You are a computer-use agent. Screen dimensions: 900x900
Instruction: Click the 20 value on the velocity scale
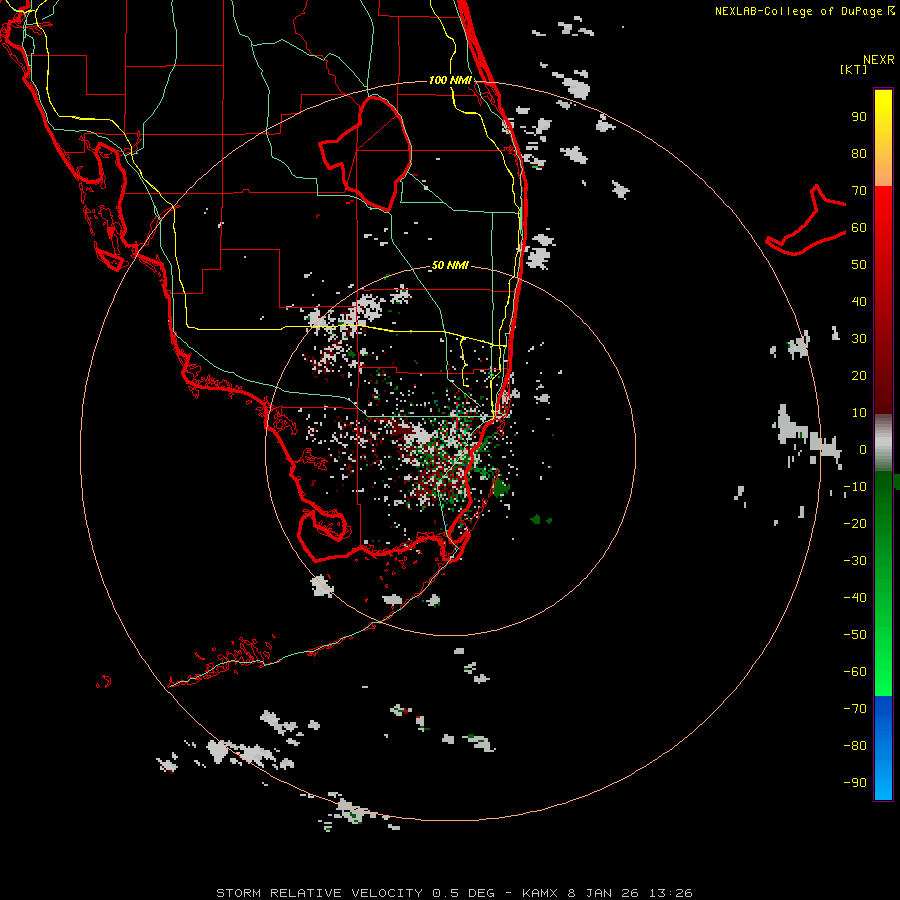tap(859, 376)
